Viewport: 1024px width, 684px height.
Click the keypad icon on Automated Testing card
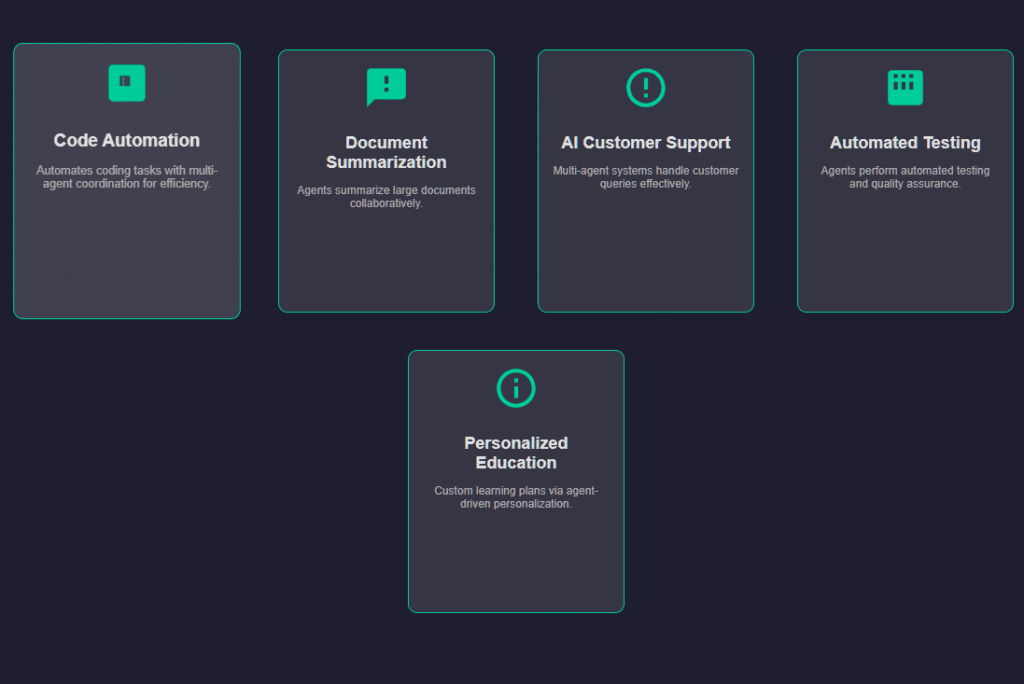pos(904,87)
